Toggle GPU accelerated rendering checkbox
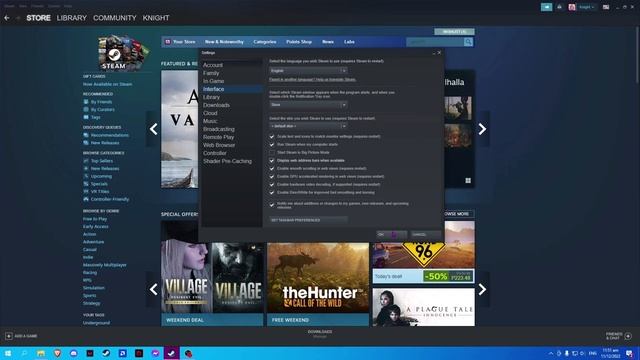The width and height of the screenshot is (640, 360). [272, 176]
